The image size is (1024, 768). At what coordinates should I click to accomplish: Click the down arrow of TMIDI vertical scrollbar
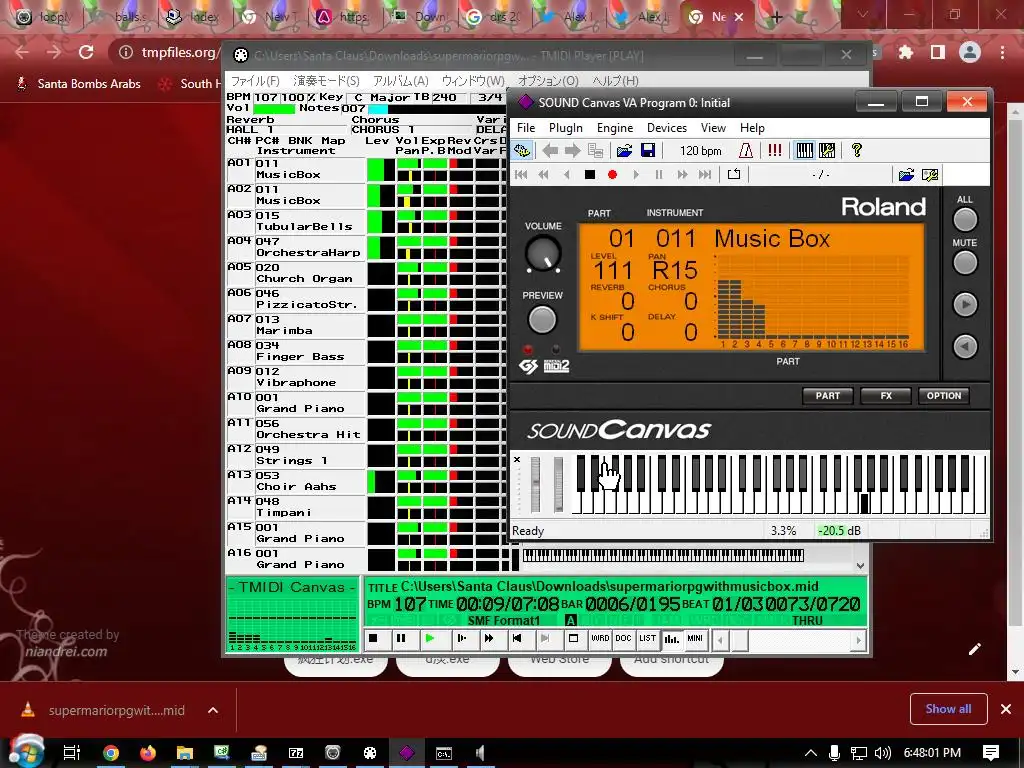pyautogui.click(x=861, y=566)
